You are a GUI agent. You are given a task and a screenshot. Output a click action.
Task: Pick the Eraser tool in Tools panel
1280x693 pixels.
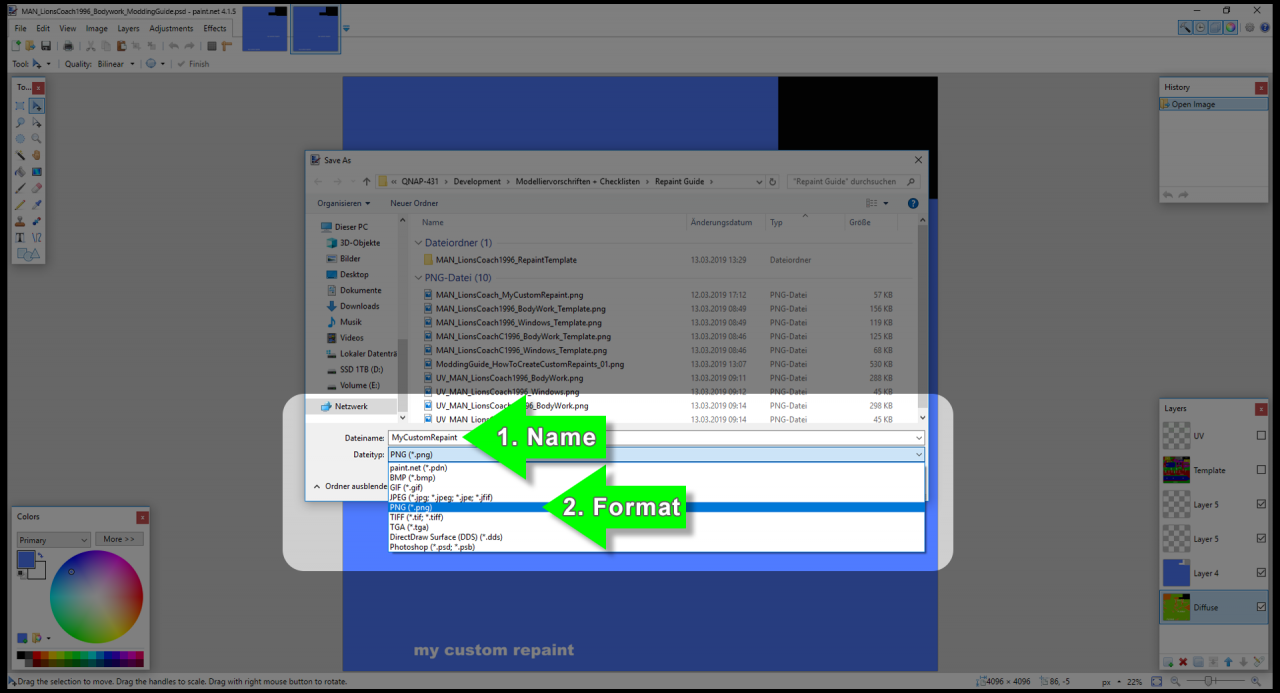(x=36, y=188)
